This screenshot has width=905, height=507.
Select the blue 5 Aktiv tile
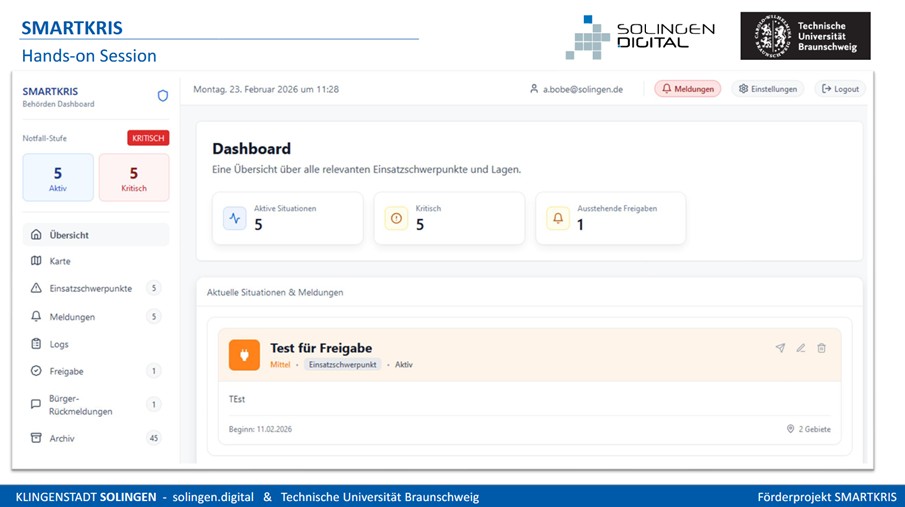58,177
